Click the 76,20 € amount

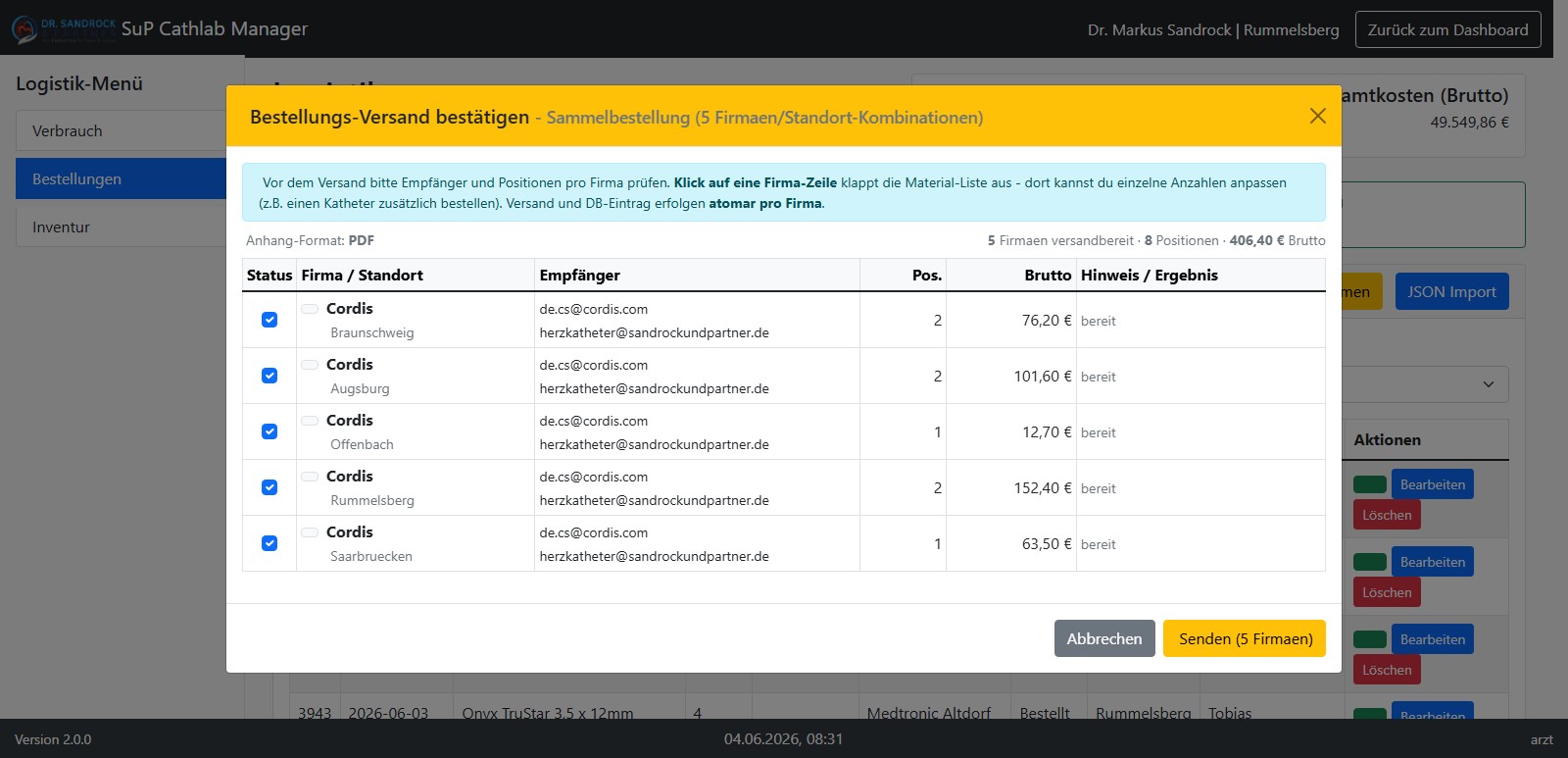point(1047,320)
